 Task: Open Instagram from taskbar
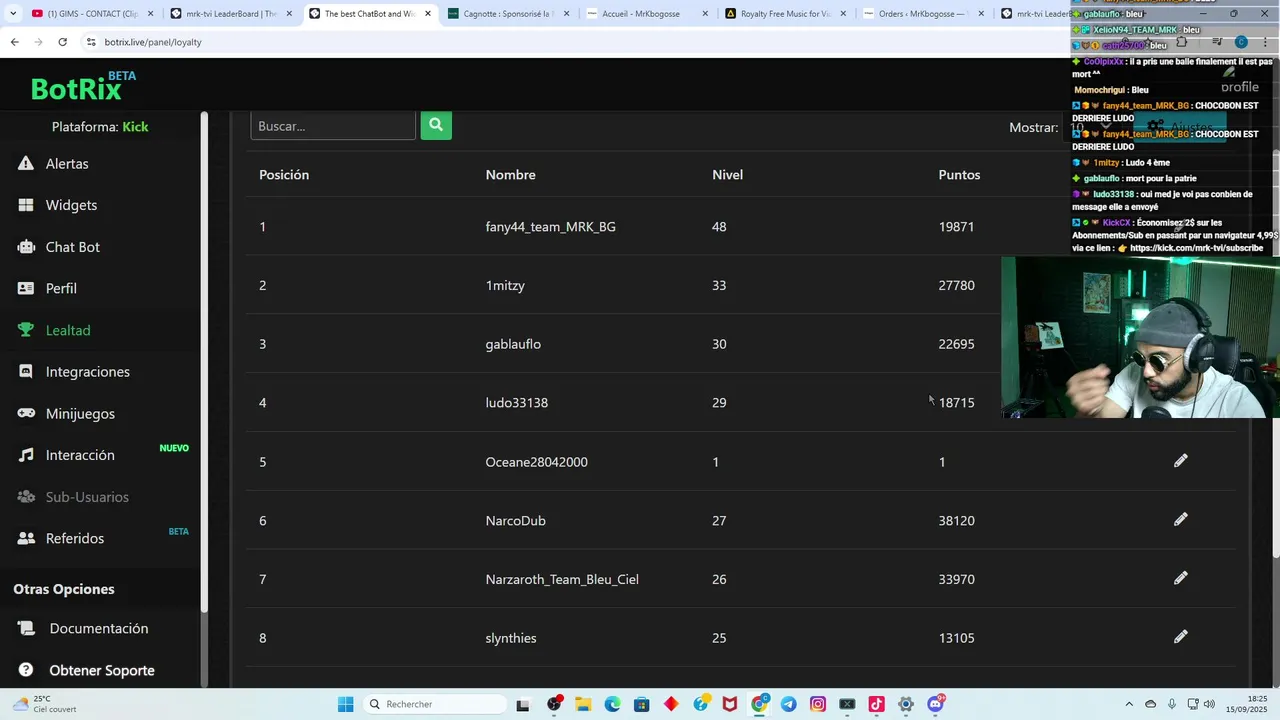point(818,704)
